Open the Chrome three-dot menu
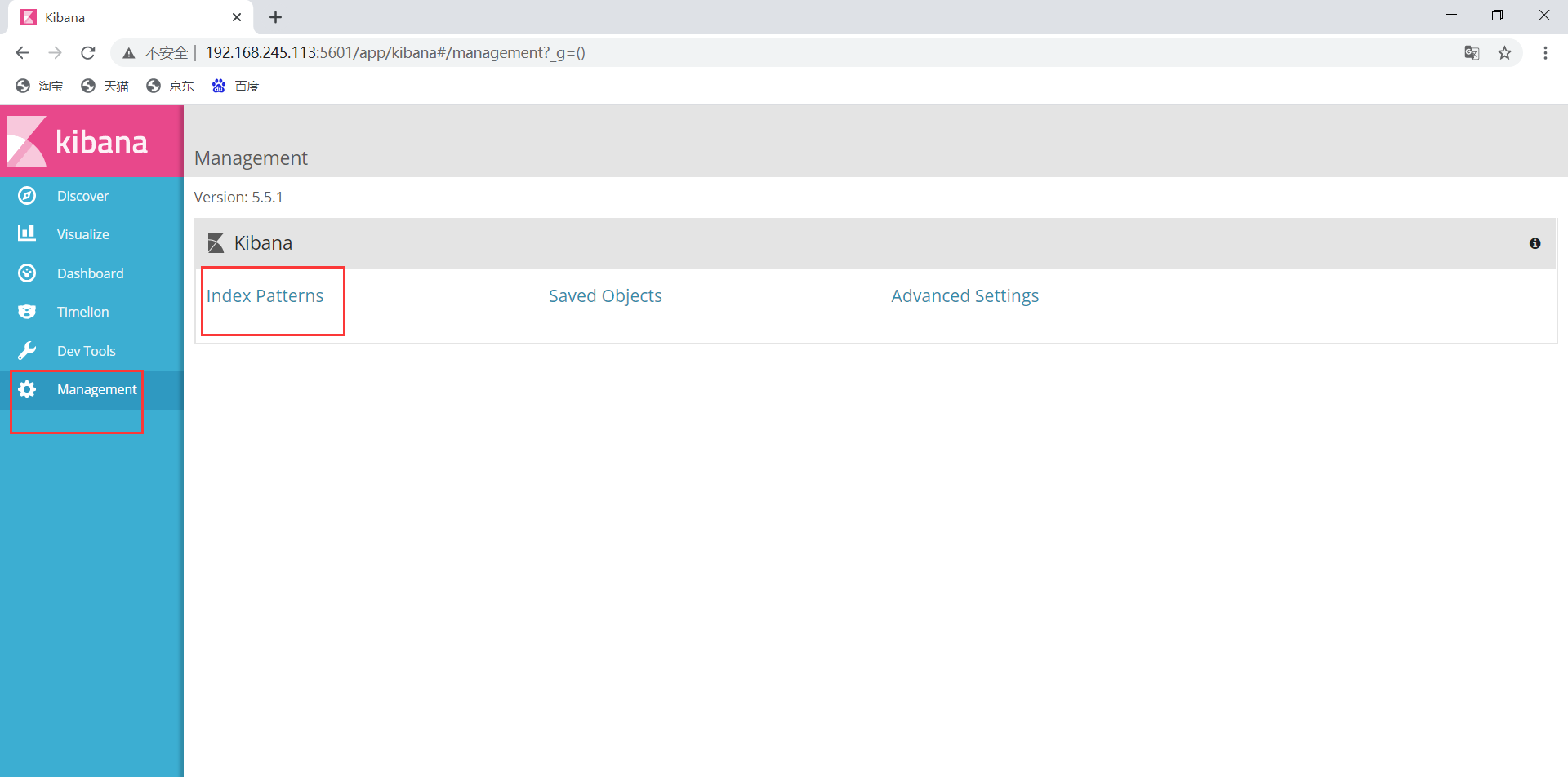1568x777 pixels. (x=1545, y=53)
